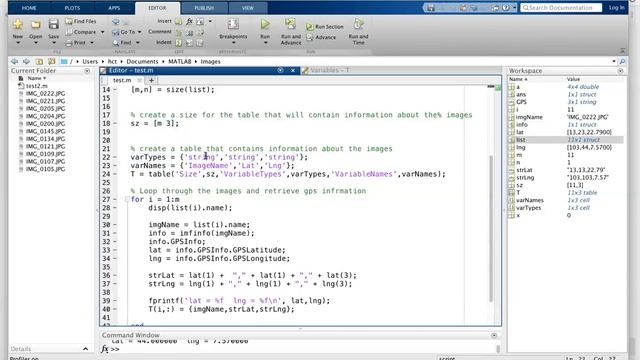The width and height of the screenshot is (640, 360).
Task: Click Run and Advance icon
Action: 291,24
